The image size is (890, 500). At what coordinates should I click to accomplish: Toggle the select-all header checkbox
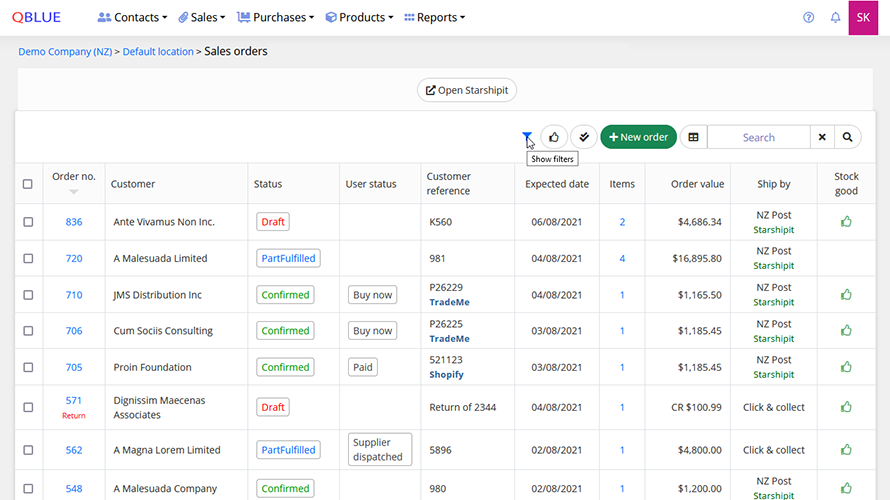click(x=28, y=184)
